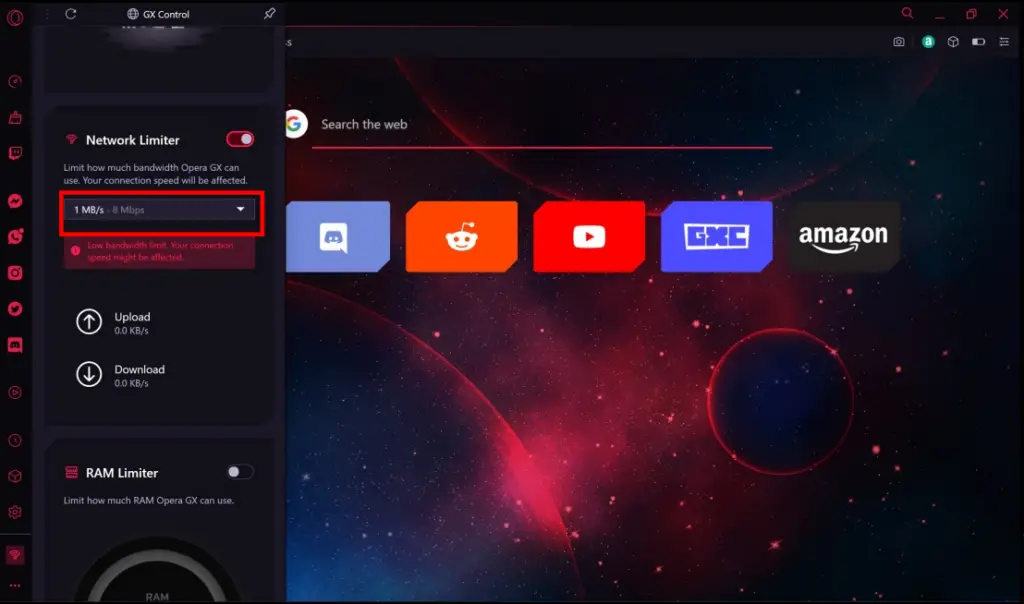
Task: Open the Player sidebar icon
Action: point(15,392)
